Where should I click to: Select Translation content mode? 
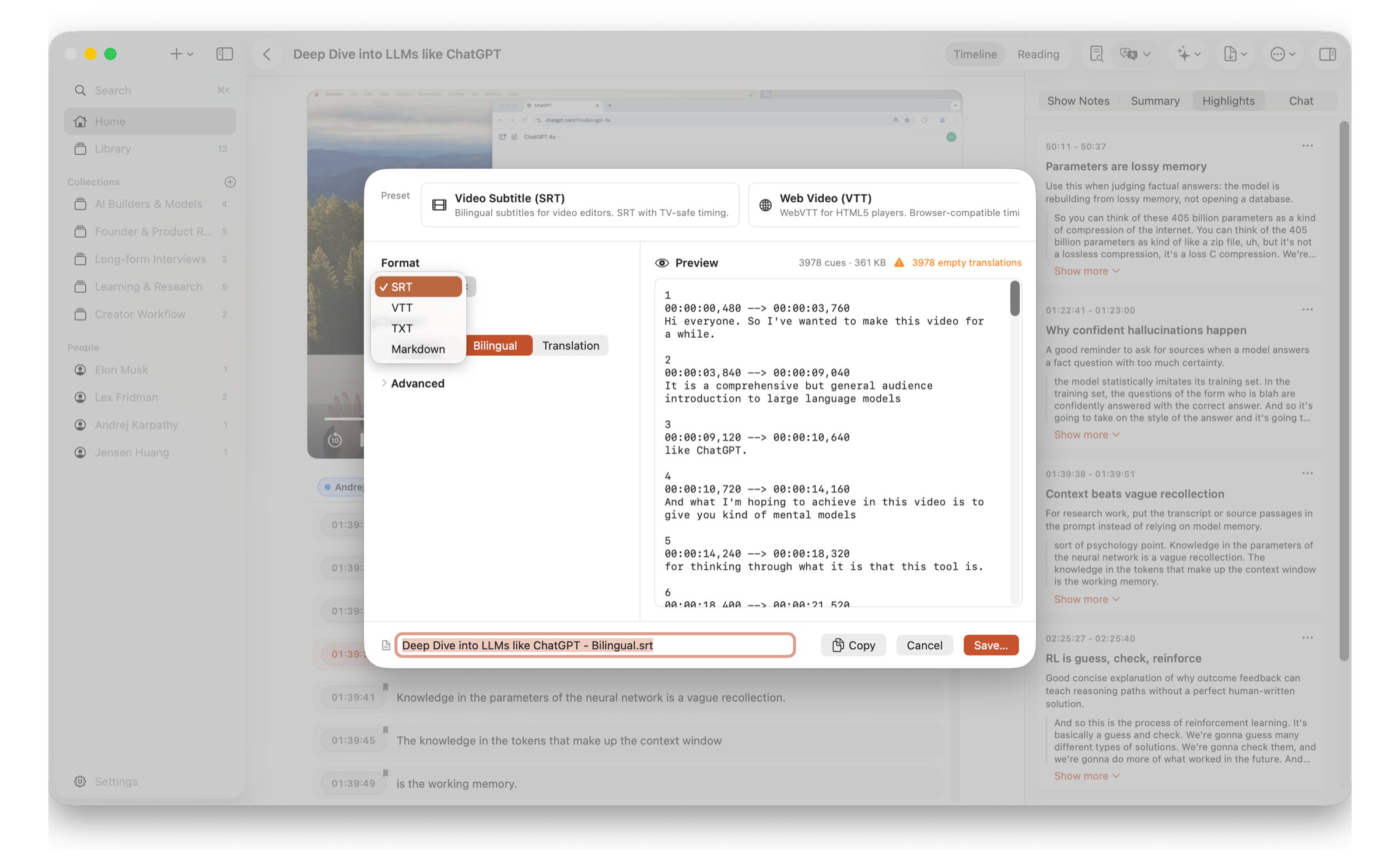[x=570, y=345]
